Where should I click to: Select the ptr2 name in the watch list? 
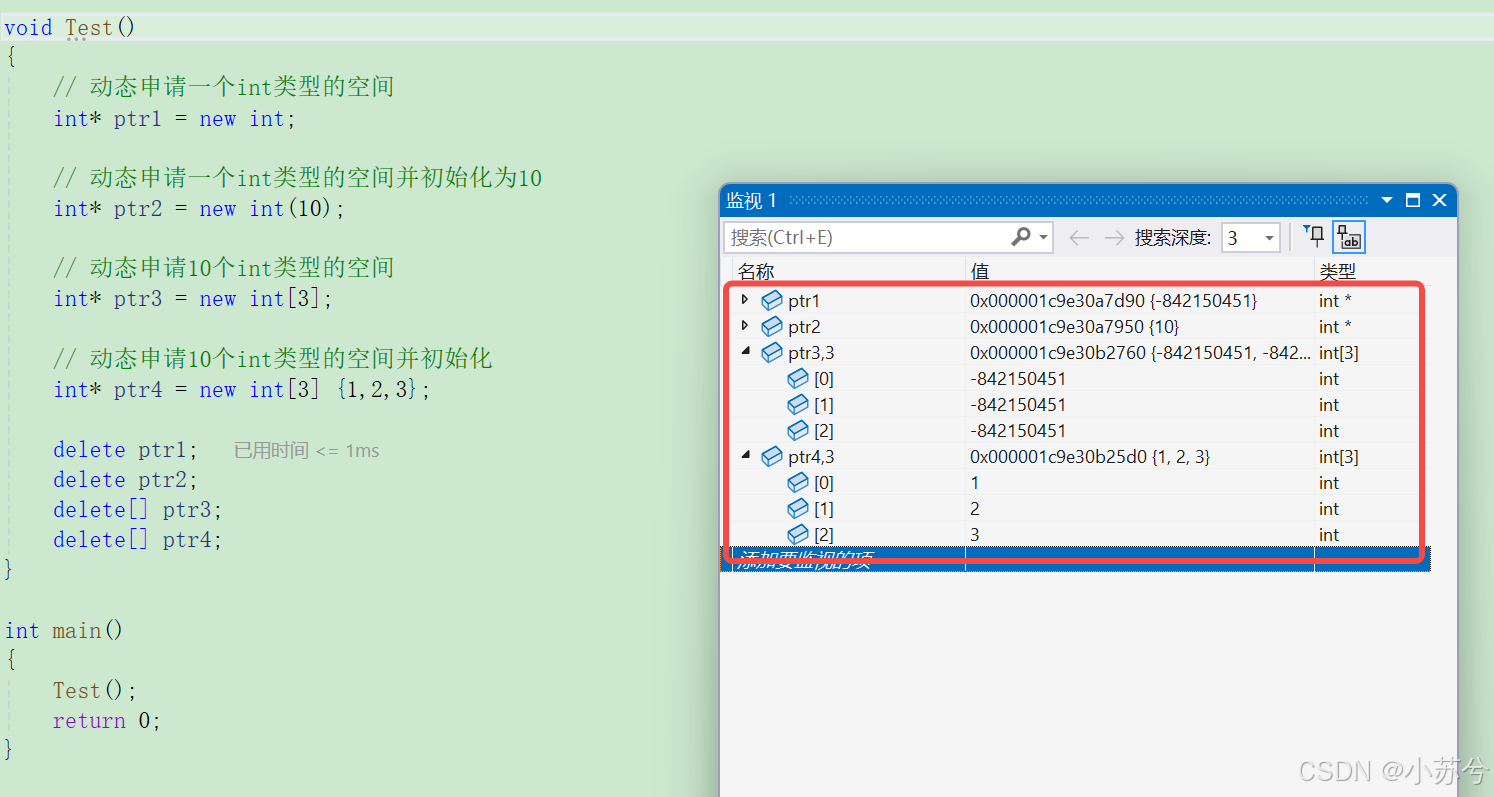(x=804, y=326)
